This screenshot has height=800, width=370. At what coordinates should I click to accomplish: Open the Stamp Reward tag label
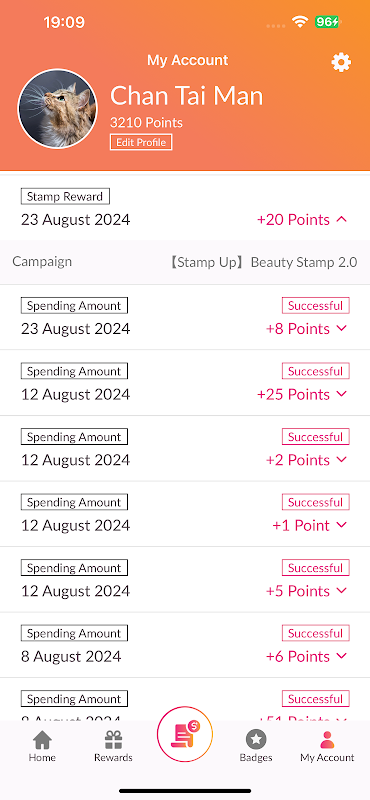click(x=65, y=196)
